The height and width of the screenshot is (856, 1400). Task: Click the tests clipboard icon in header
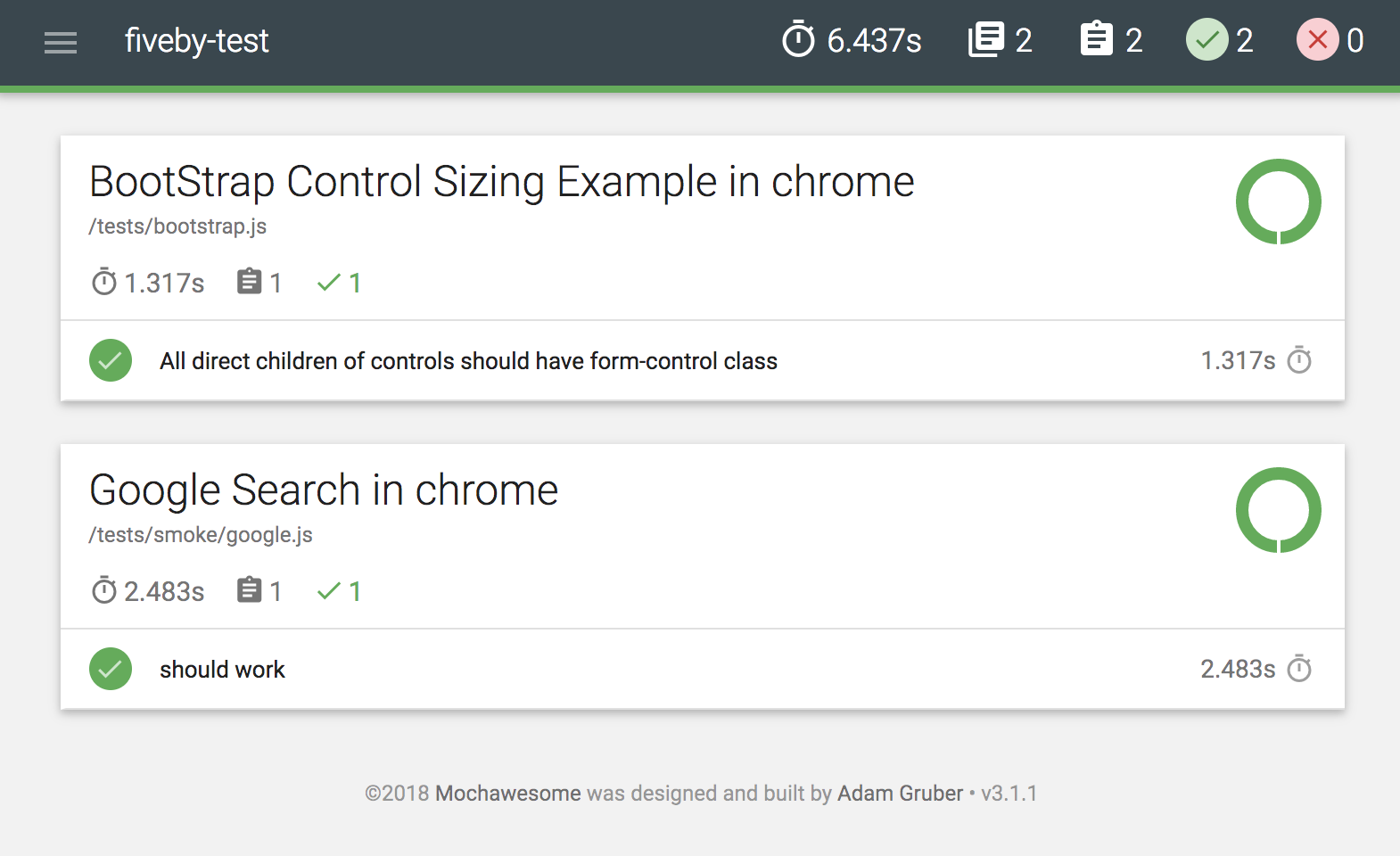pyautogui.click(x=1096, y=39)
